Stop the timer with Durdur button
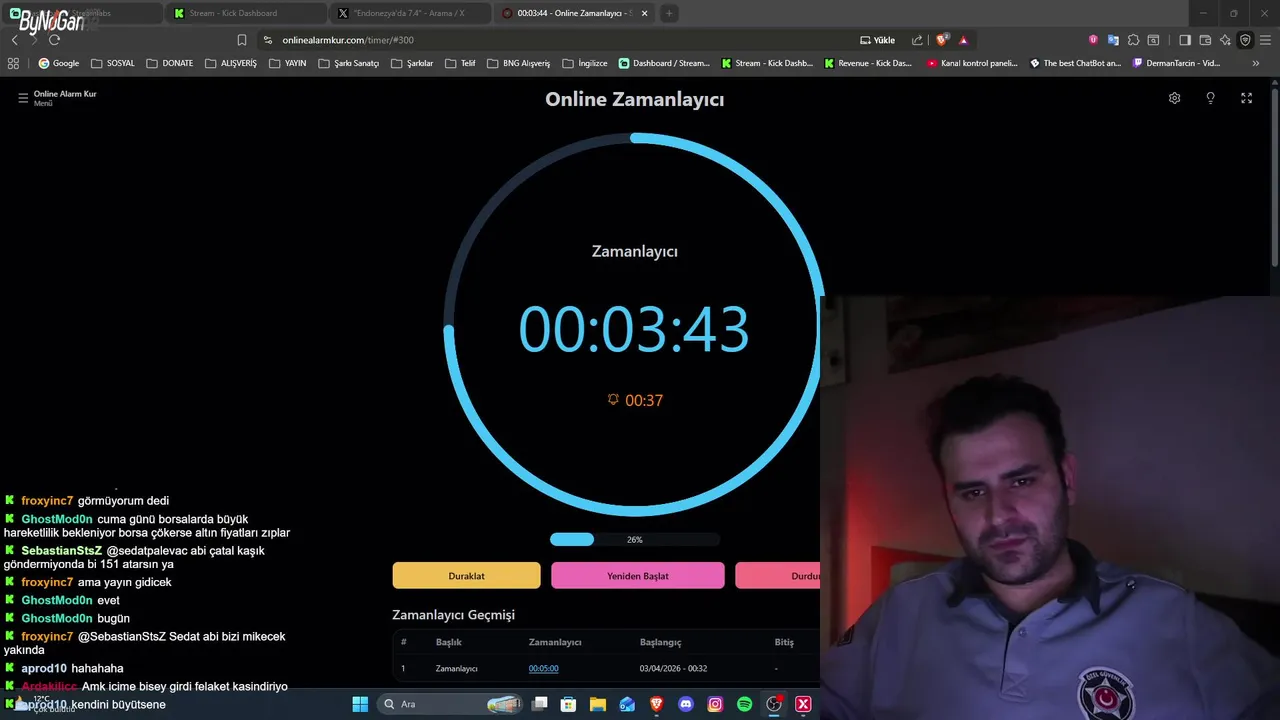 pyautogui.click(x=778, y=576)
